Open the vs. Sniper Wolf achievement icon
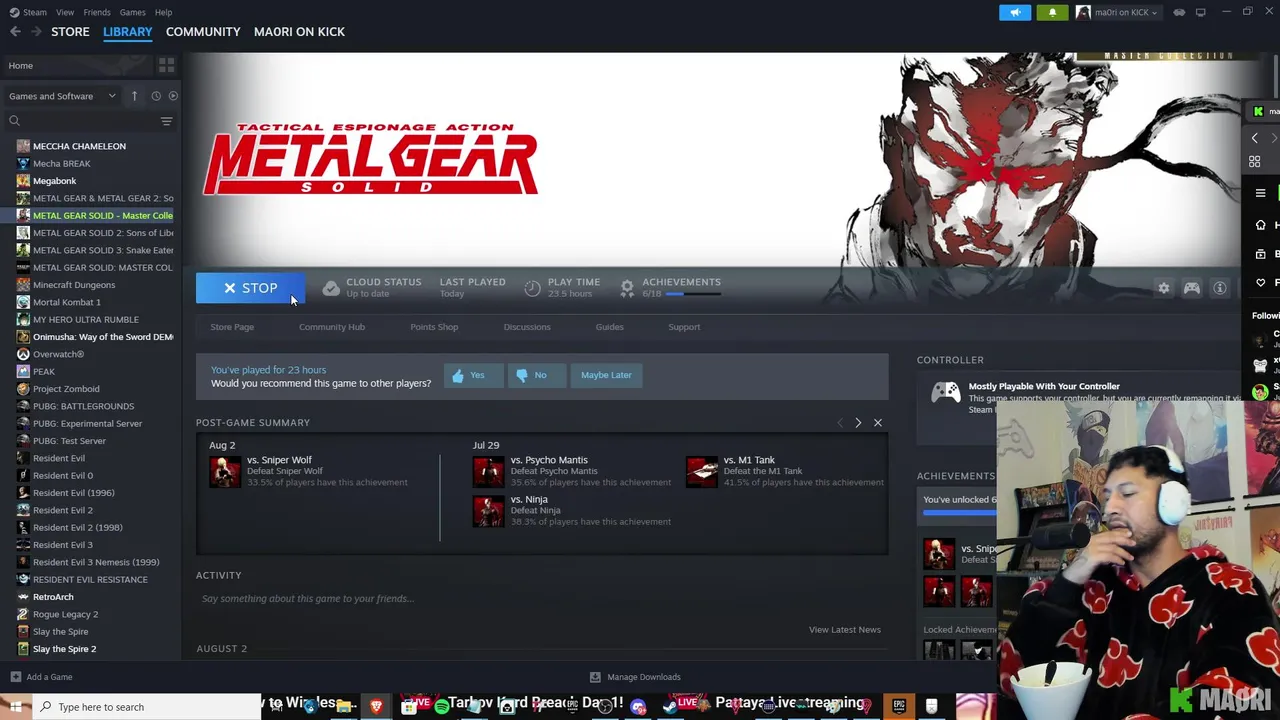This screenshot has width=1280, height=720. (x=225, y=471)
